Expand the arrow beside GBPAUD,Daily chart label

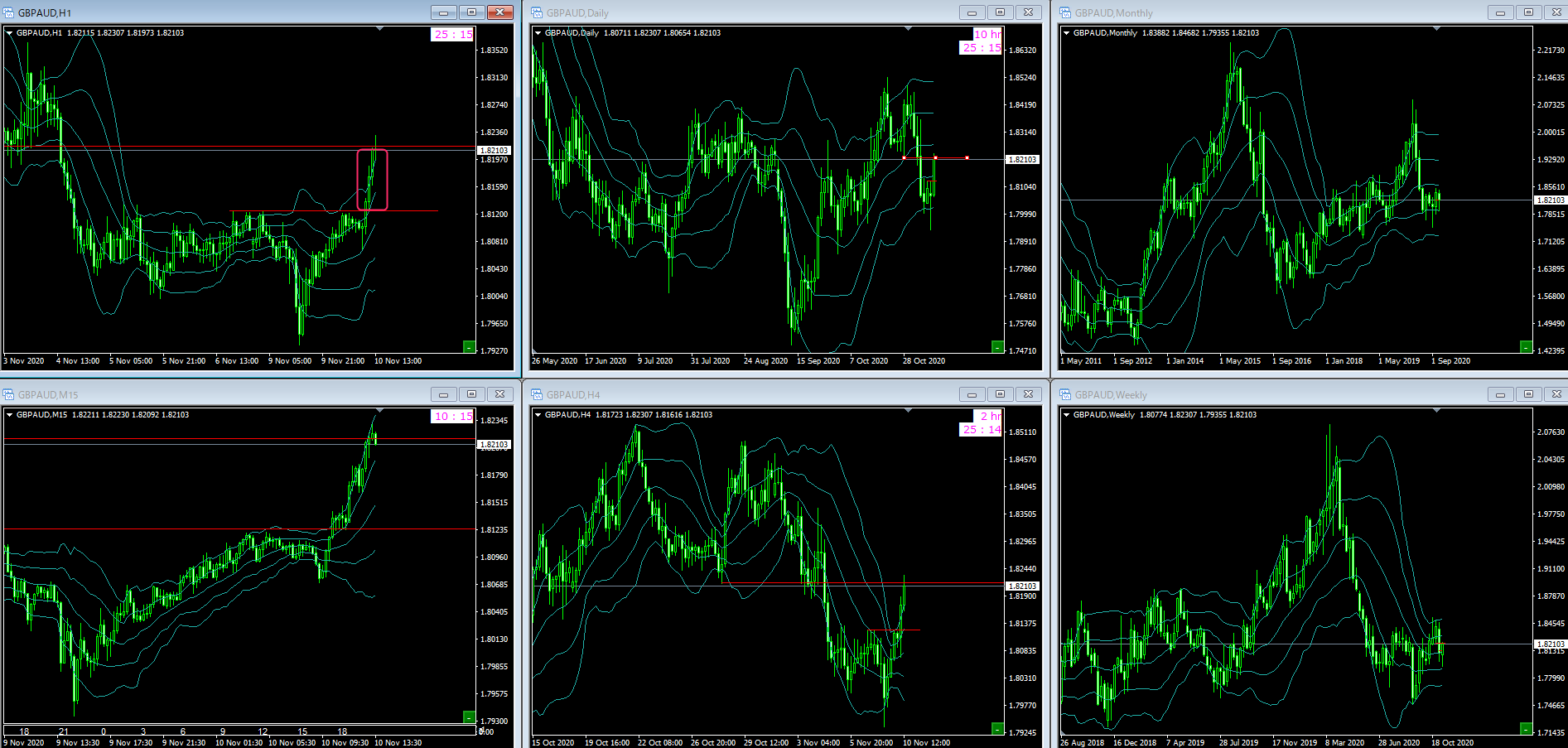(538, 33)
